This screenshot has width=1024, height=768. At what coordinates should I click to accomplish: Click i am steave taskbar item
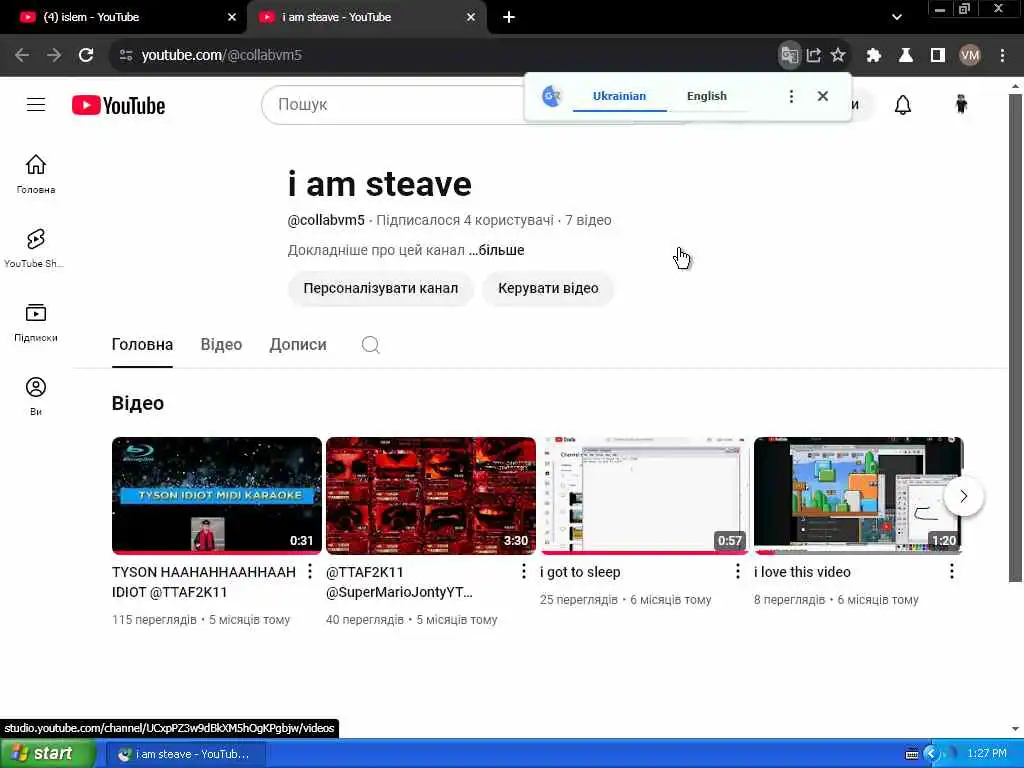click(x=185, y=754)
